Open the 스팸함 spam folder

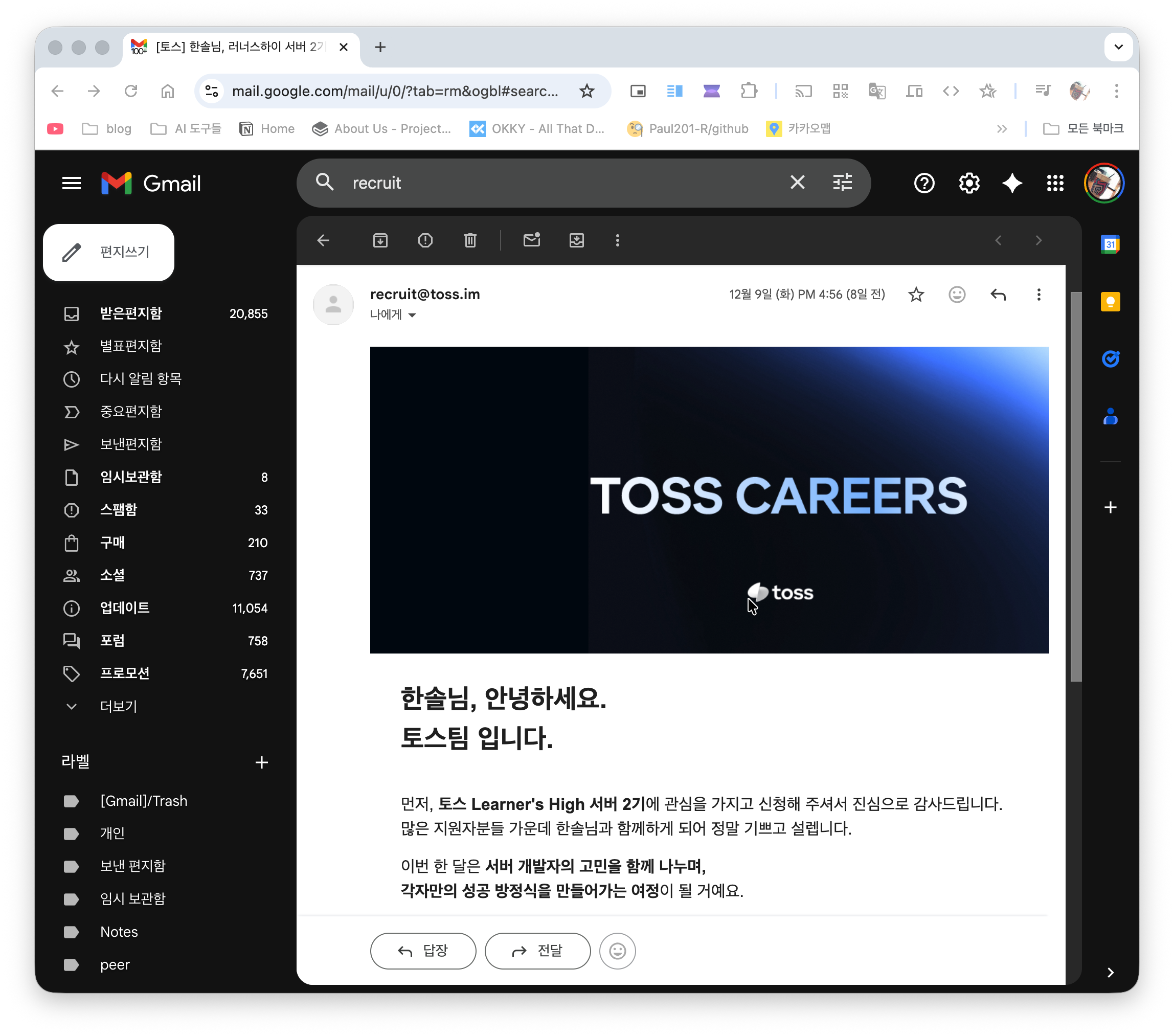(x=118, y=510)
